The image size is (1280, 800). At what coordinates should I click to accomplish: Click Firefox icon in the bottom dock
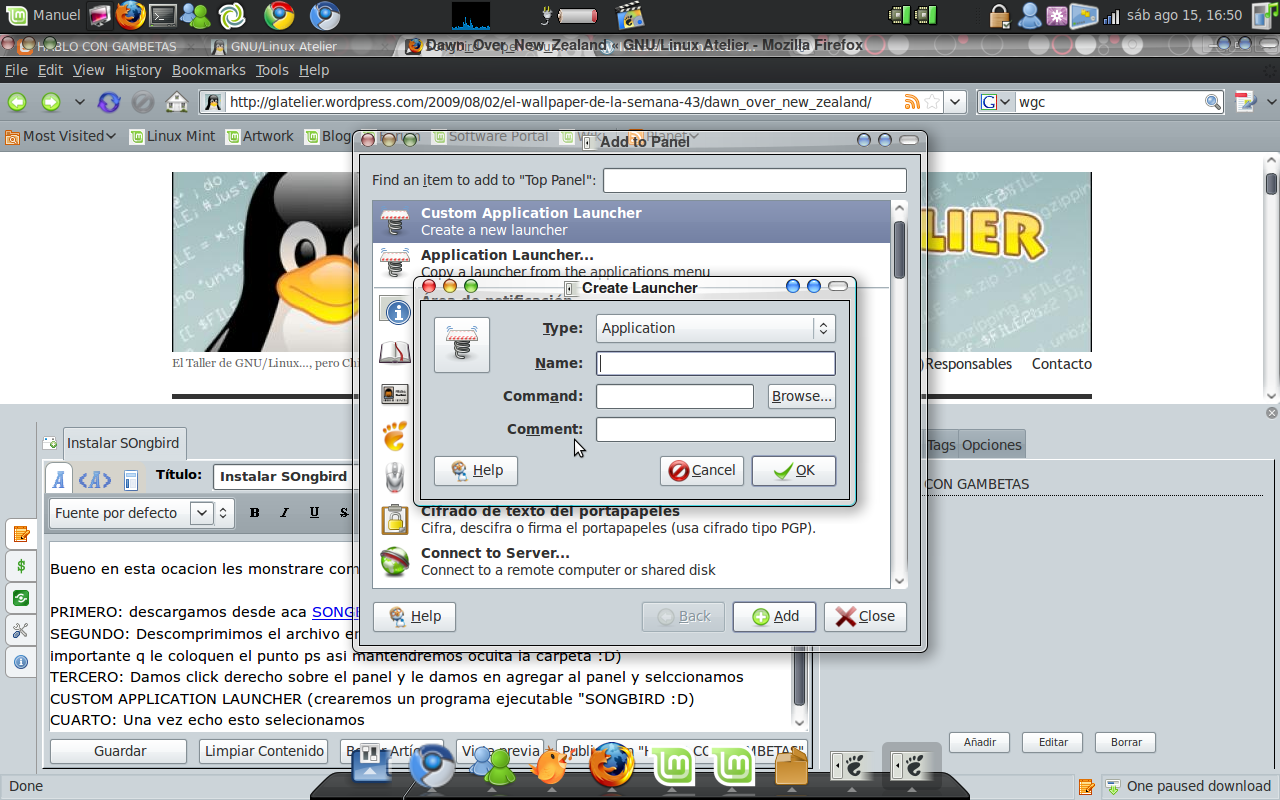click(611, 766)
